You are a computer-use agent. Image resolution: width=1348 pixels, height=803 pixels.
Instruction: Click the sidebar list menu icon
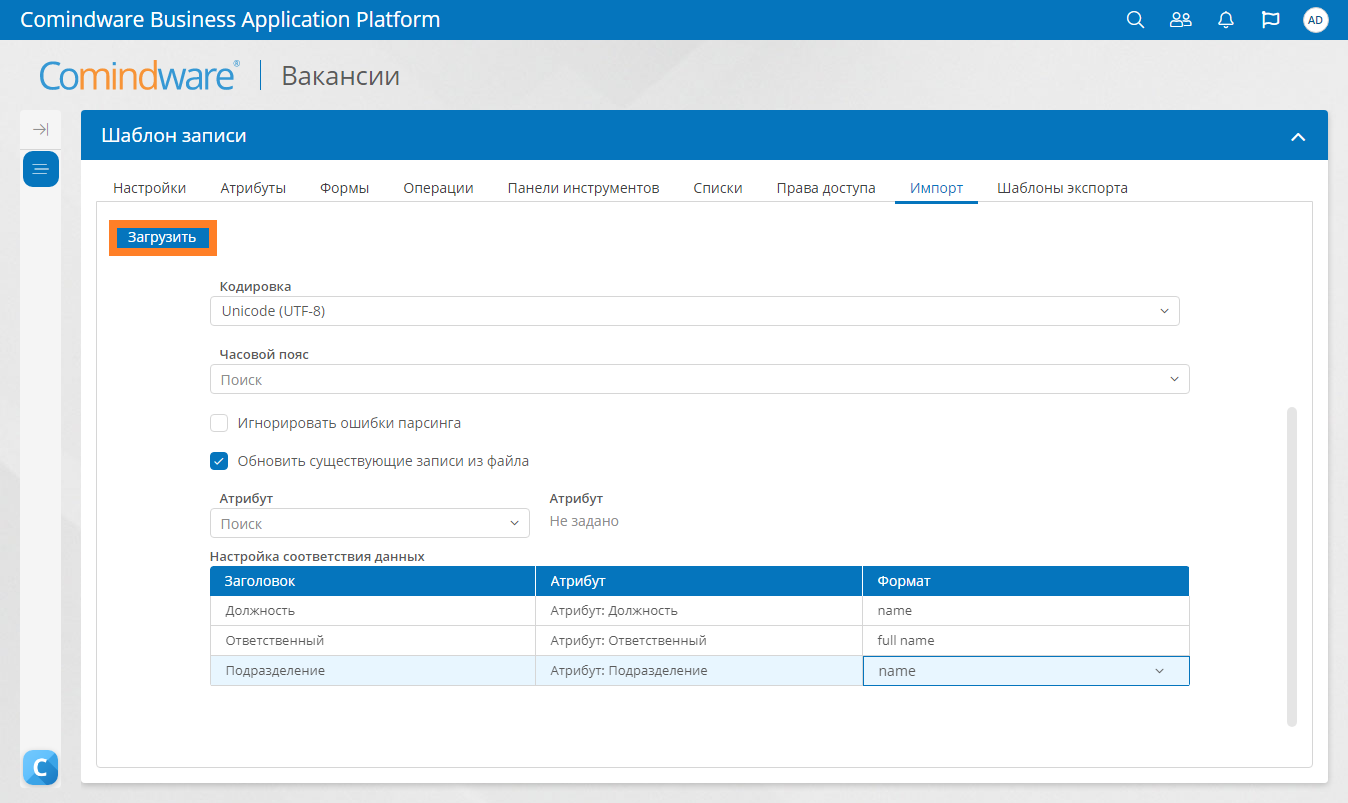coord(41,168)
